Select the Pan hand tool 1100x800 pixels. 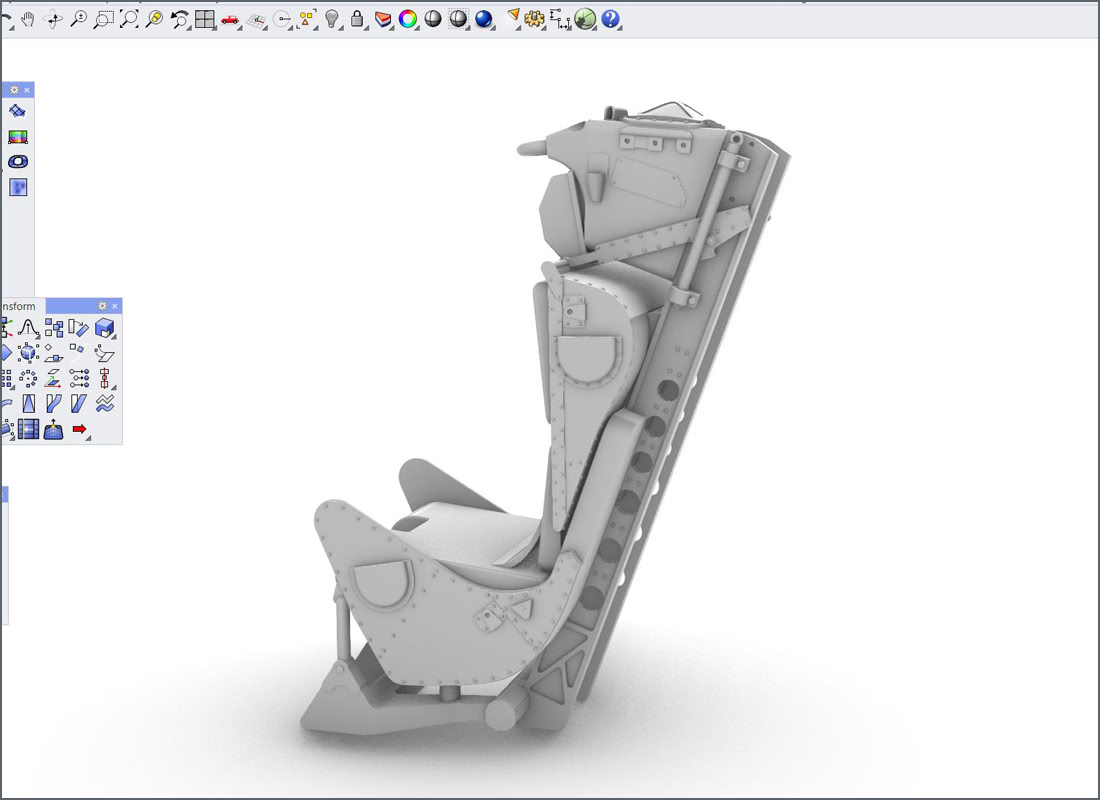pyautogui.click(x=28, y=18)
